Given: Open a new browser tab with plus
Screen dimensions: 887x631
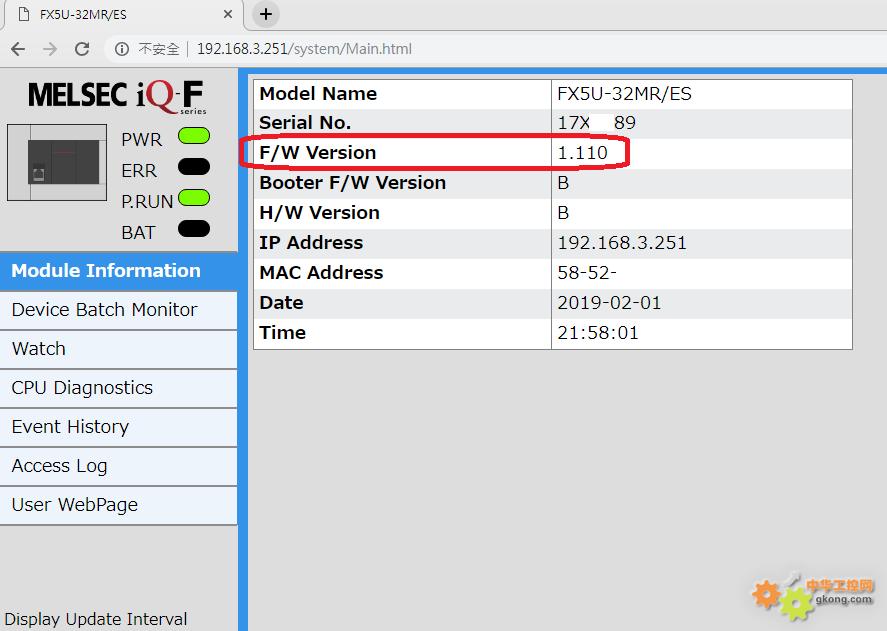Looking at the screenshot, I should pyautogui.click(x=266, y=14).
